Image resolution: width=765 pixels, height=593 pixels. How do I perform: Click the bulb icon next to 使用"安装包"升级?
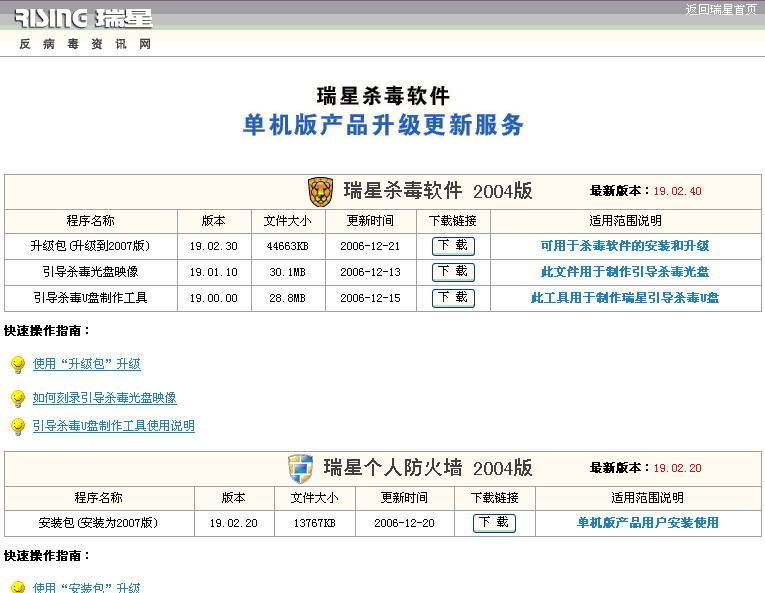pos(18,587)
